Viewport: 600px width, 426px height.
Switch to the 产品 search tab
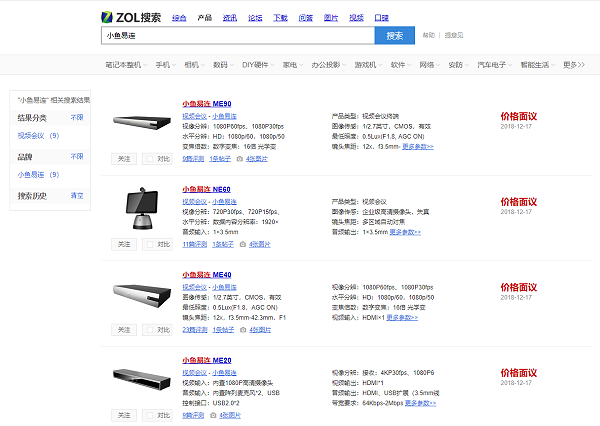point(204,18)
